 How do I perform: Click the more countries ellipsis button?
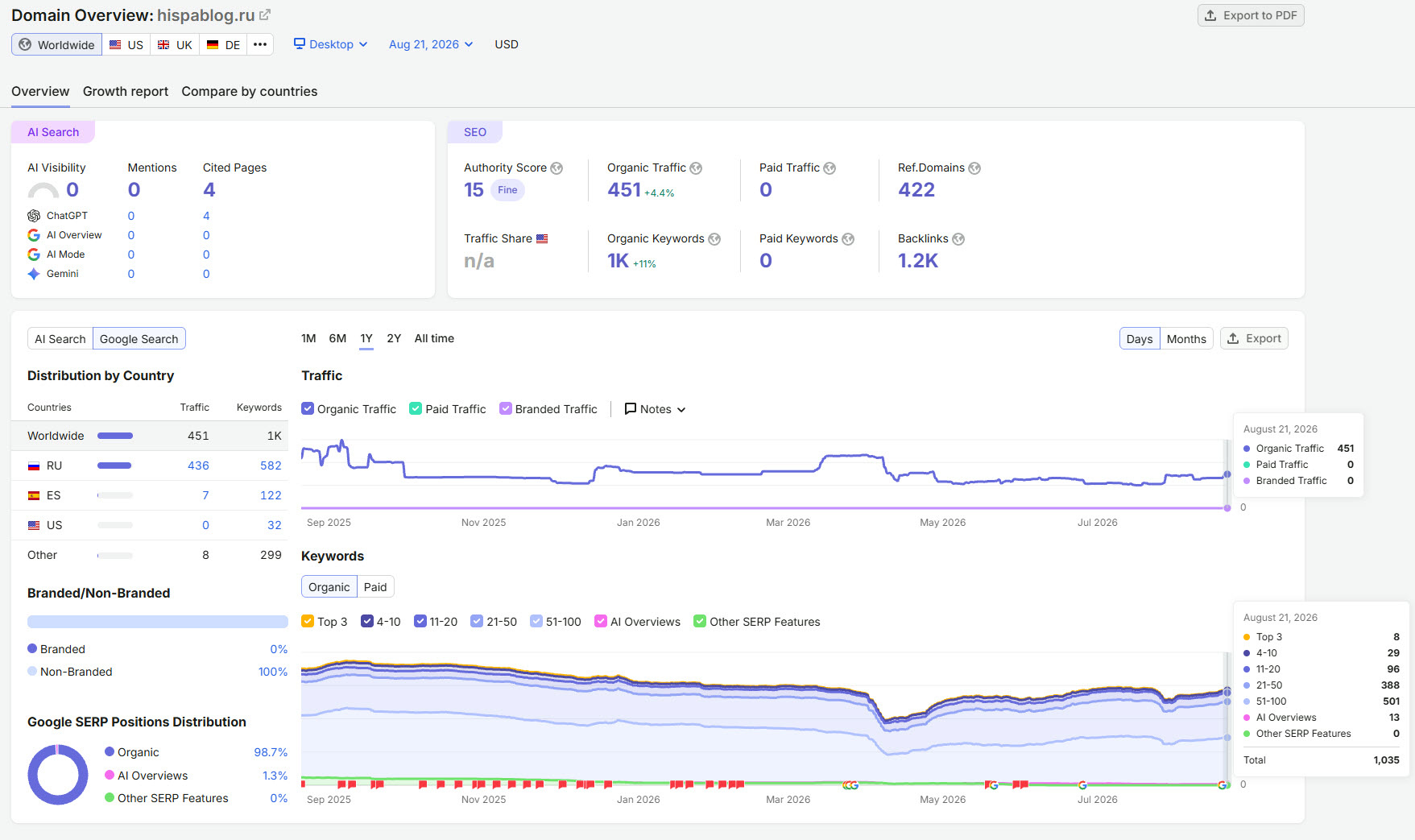pos(260,44)
